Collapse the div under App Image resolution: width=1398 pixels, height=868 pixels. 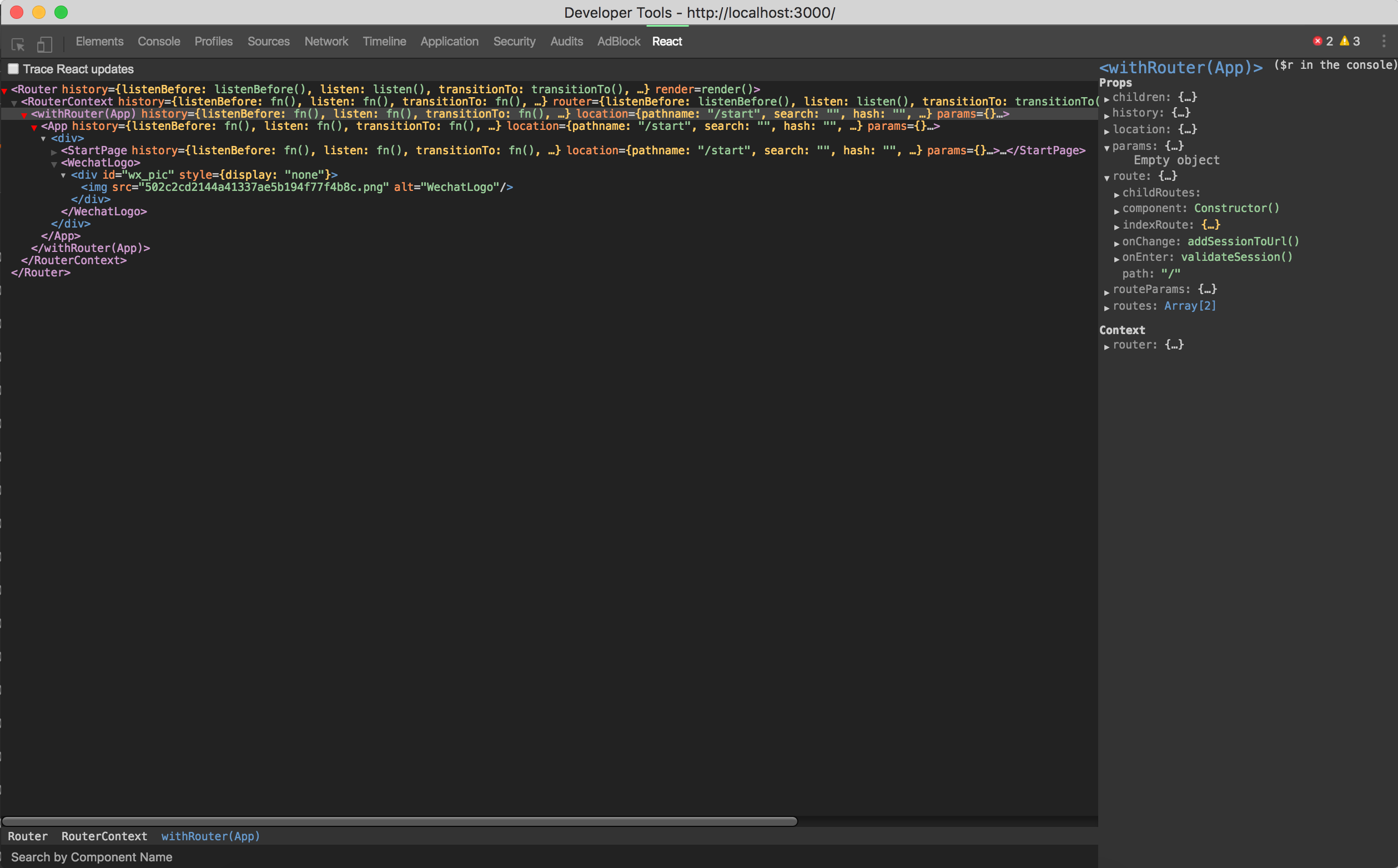pos(44,139)
